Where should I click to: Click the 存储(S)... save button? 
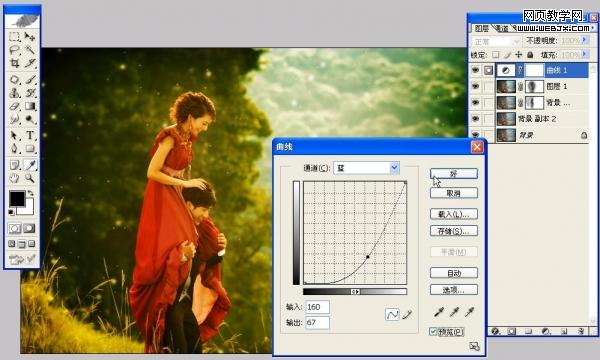[x=454, y=231]
